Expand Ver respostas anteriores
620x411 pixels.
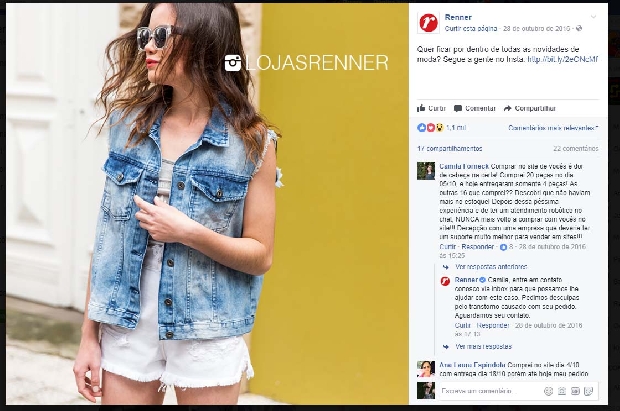(491, 267)
